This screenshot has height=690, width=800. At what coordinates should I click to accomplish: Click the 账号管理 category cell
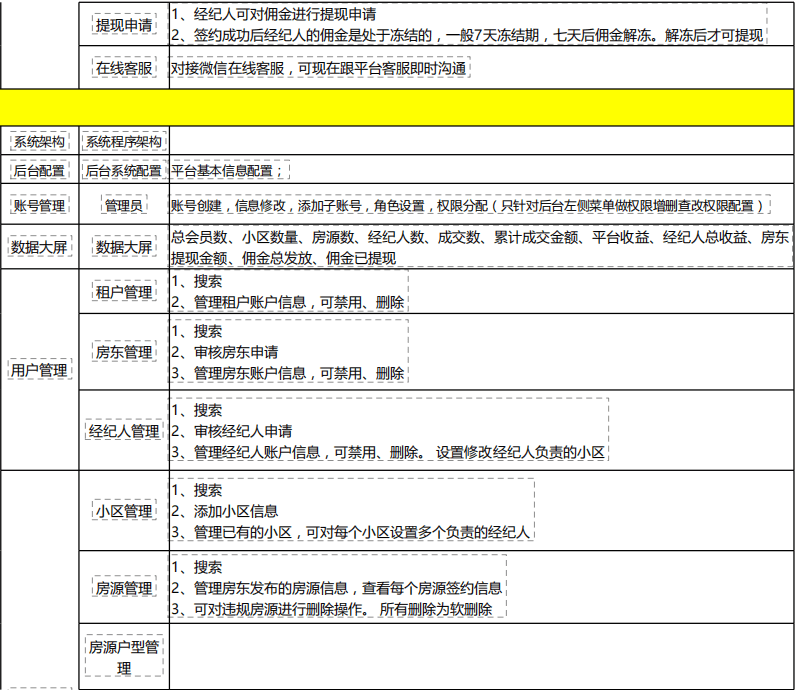39,206
